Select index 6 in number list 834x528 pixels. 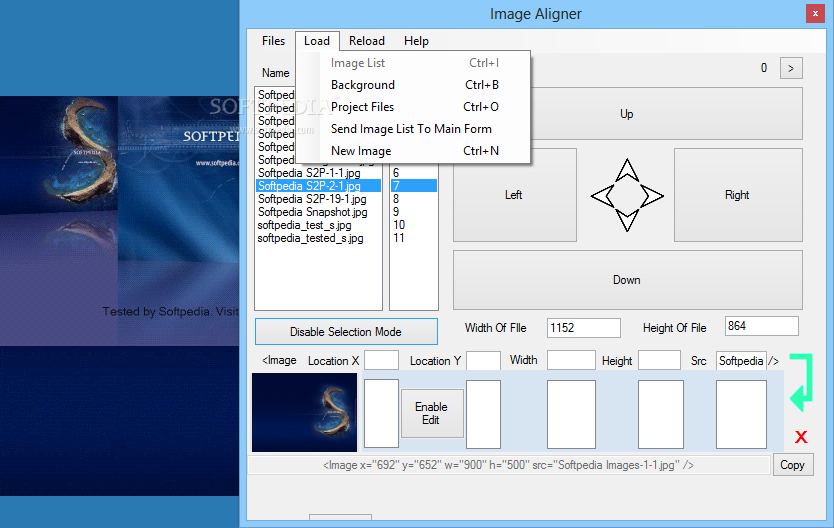pos(414,173)
